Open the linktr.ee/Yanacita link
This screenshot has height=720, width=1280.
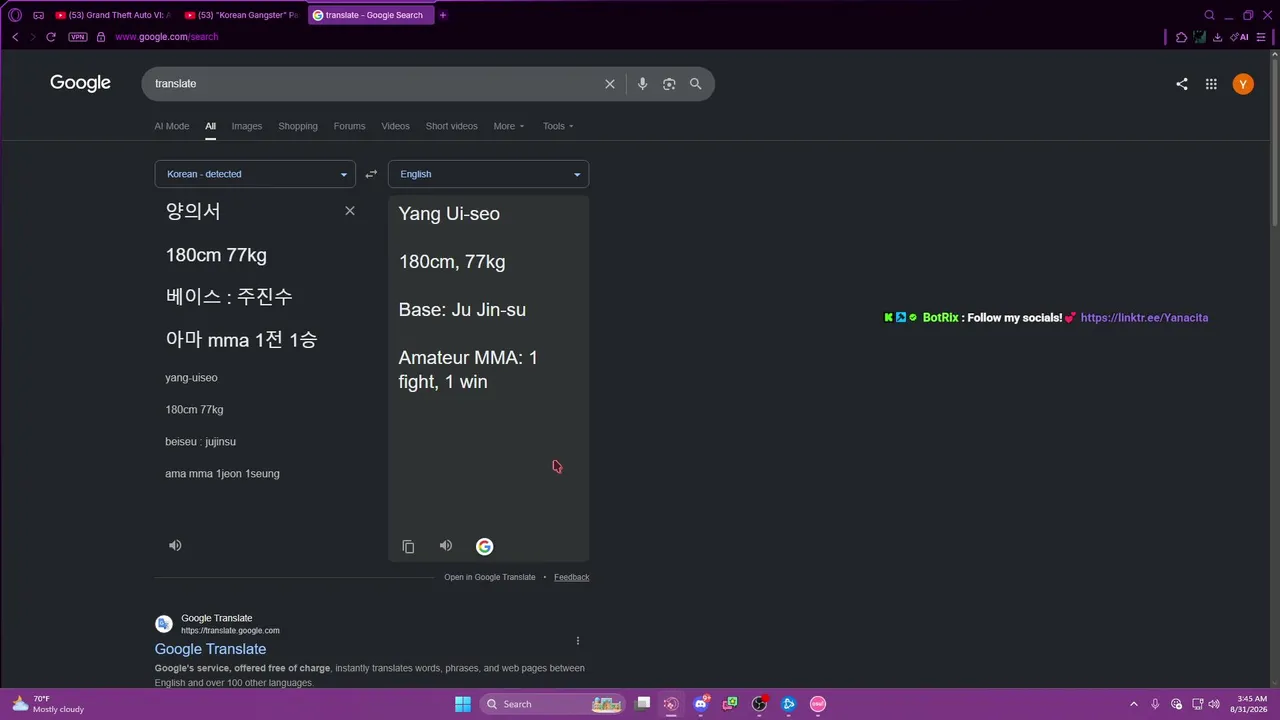pyautogui.click(x=1144, y=318)
